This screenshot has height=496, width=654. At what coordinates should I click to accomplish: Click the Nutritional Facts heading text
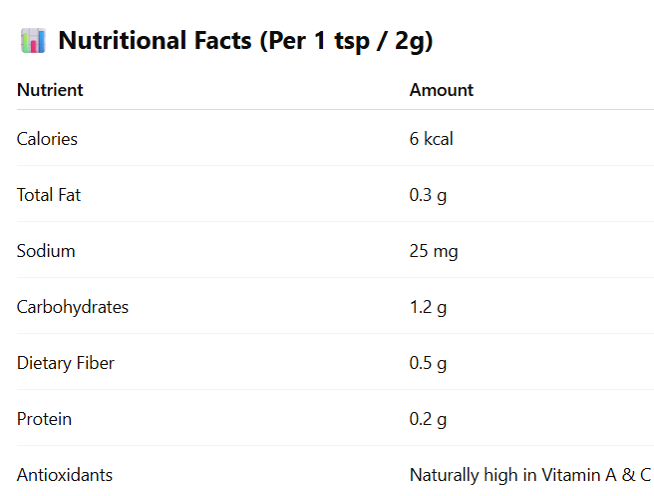coord(246,41)
